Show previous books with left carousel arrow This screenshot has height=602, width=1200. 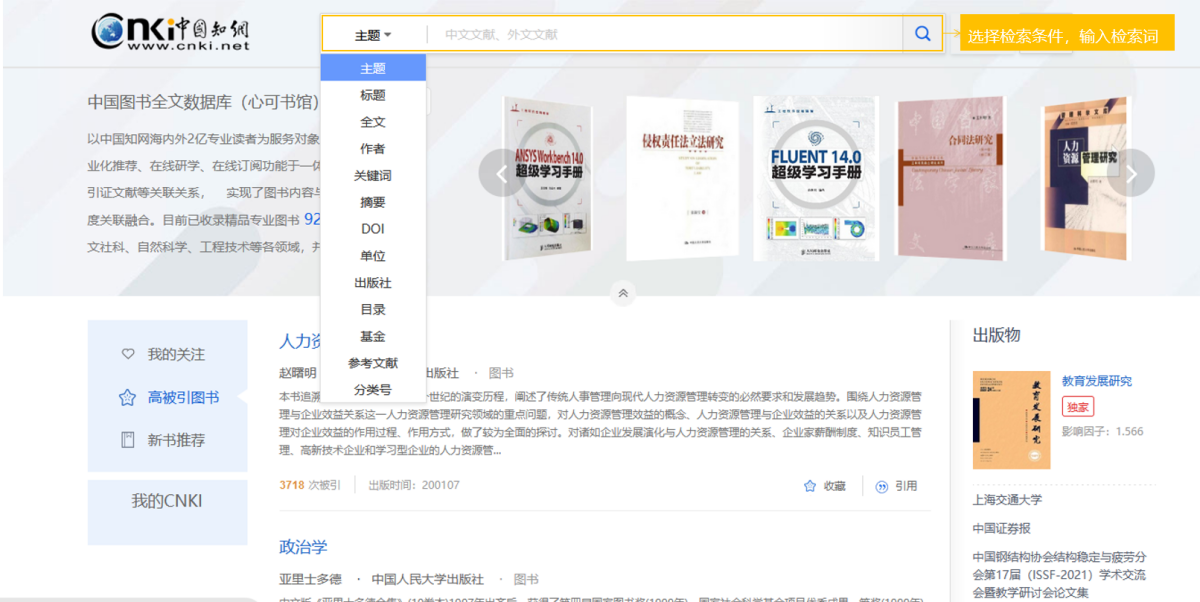click(x=500, y=174)
